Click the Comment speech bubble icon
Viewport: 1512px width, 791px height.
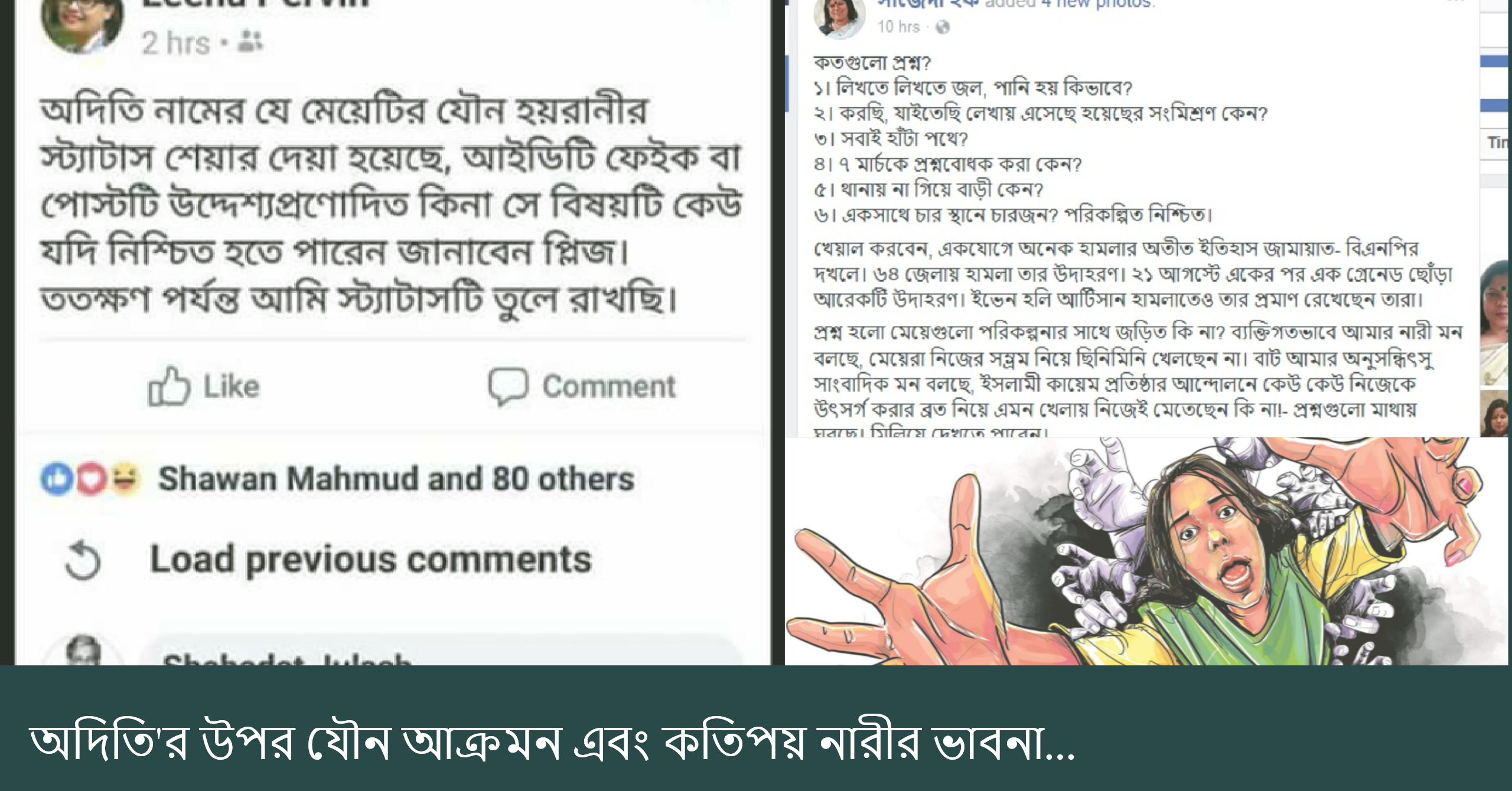pos(508,387)
